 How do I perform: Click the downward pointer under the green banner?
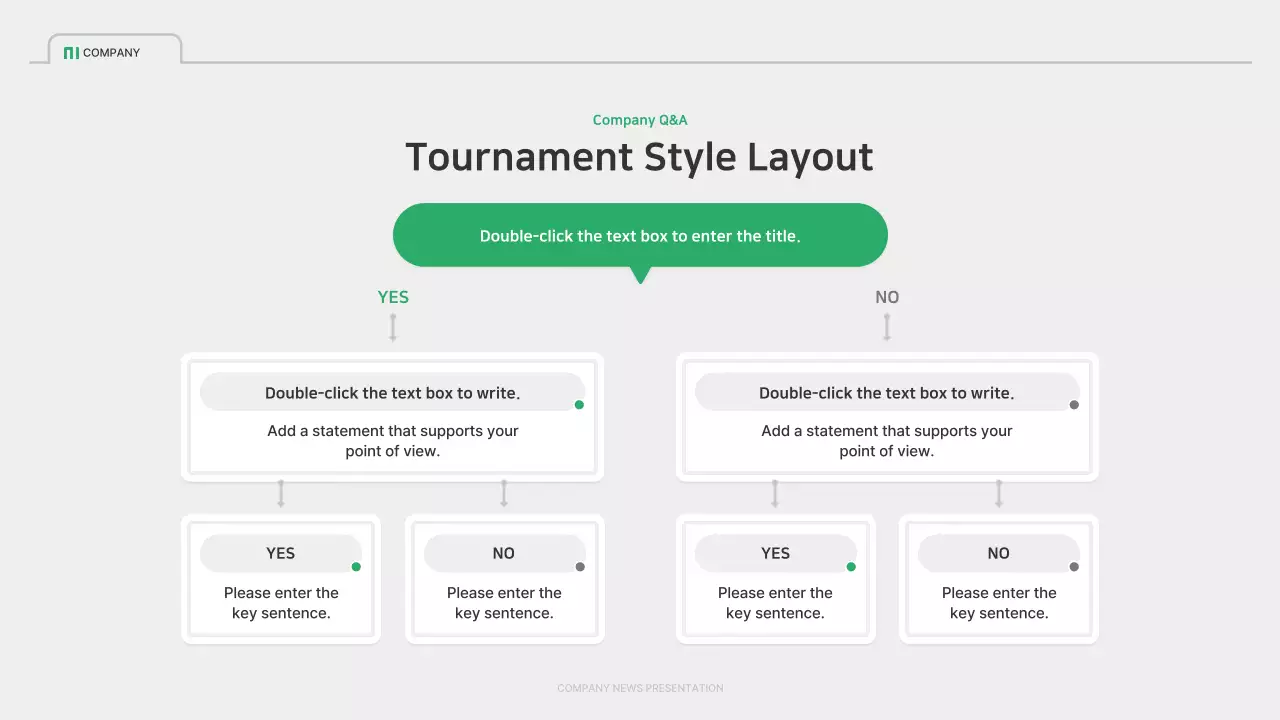coord(640,272)
